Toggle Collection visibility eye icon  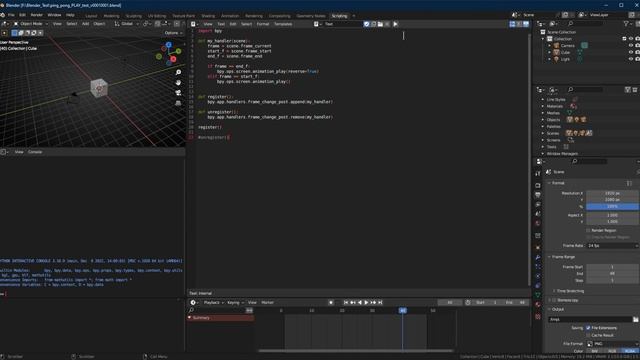[x=631, y=39]
